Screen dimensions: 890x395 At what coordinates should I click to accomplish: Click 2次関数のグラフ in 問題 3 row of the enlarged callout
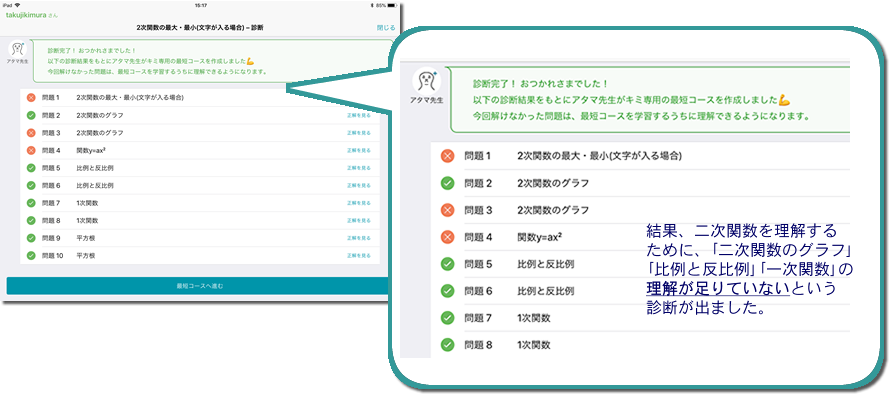coord(553,210)
